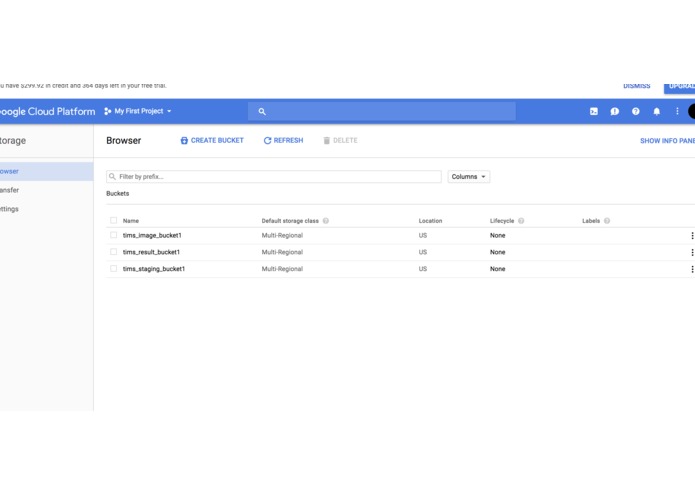Click Multi-Regional in tims_image_bucket1 row

click(282, 235)
